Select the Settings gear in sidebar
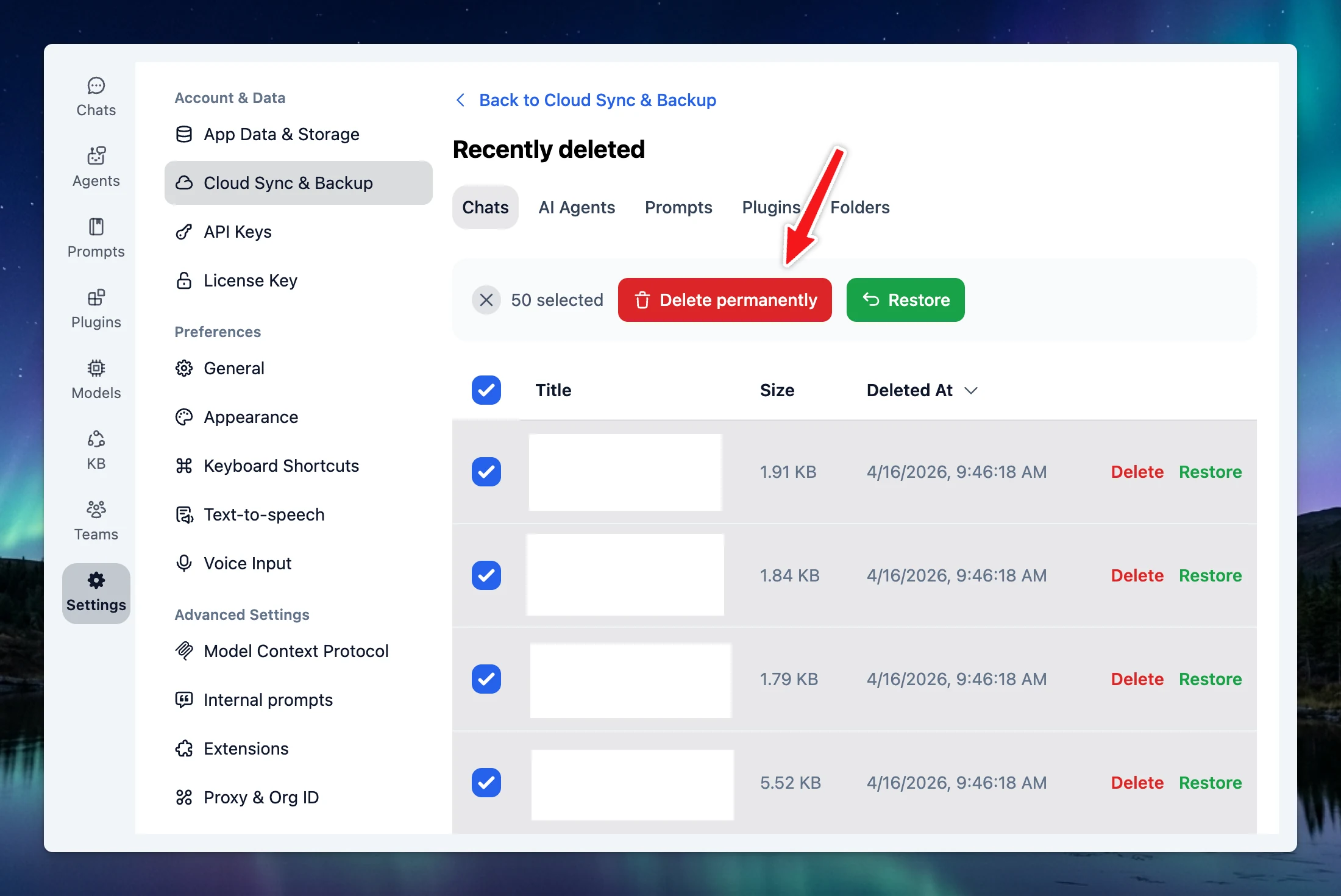 coord(96,593)
